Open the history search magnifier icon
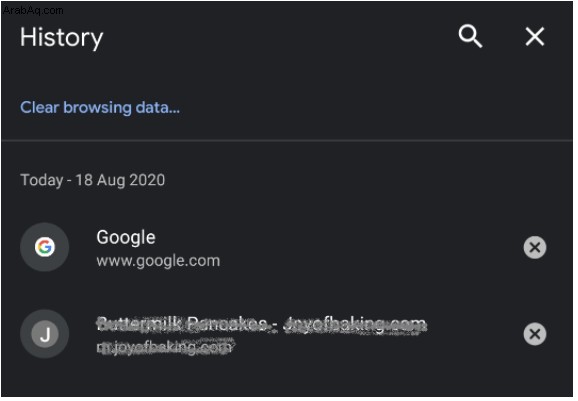Screen dimensions: 578x401 470,36
